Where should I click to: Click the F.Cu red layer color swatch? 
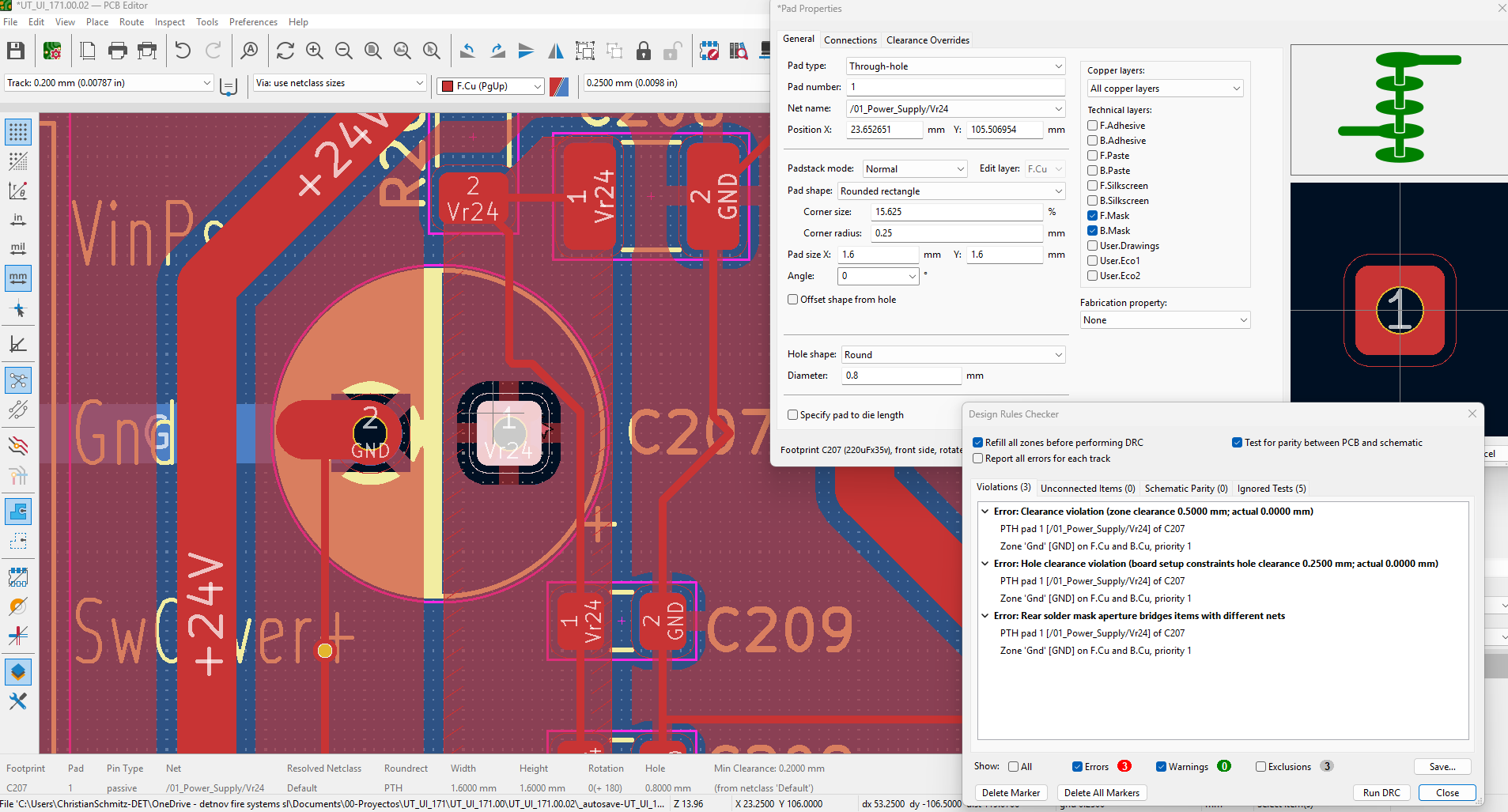448,86
